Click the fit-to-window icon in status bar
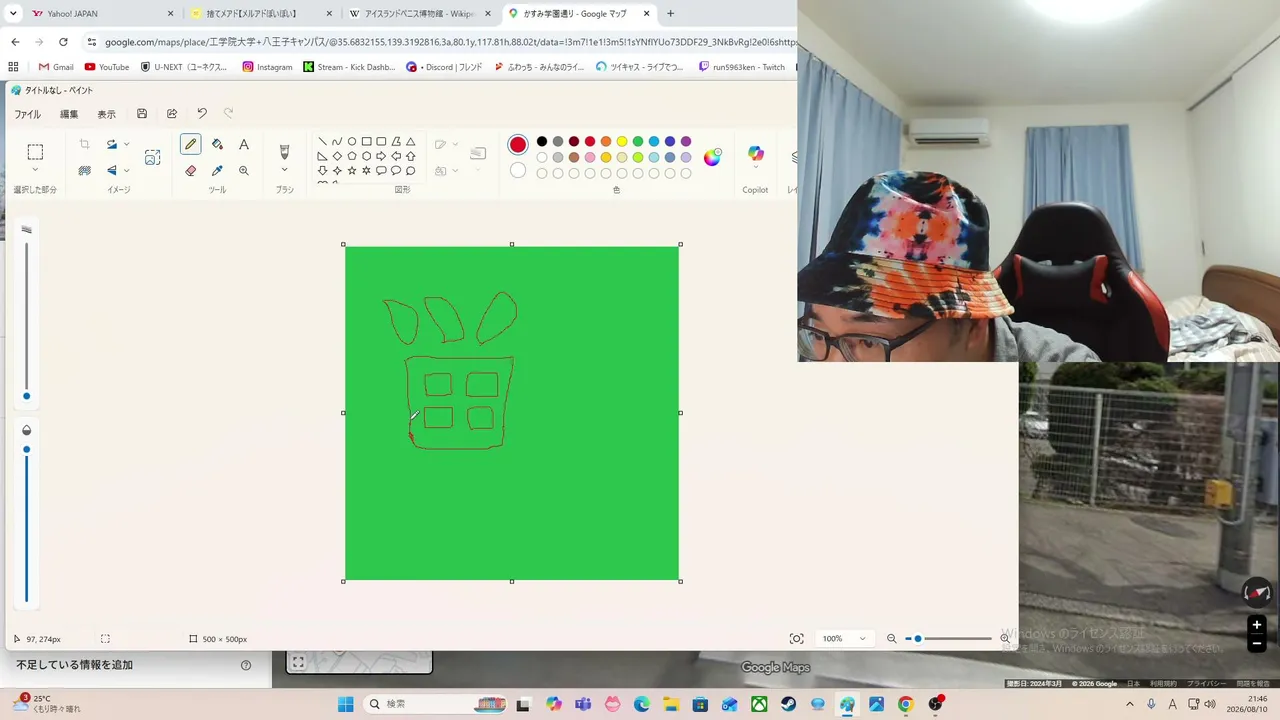The height and width of the screenshot is (720, 1280). (796, 639)
